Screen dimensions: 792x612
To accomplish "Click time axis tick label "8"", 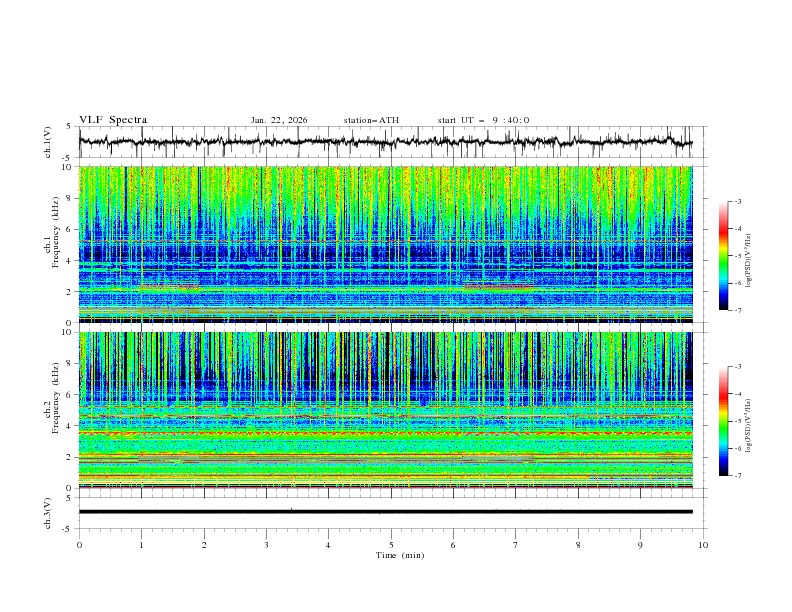I will (578, 545).
